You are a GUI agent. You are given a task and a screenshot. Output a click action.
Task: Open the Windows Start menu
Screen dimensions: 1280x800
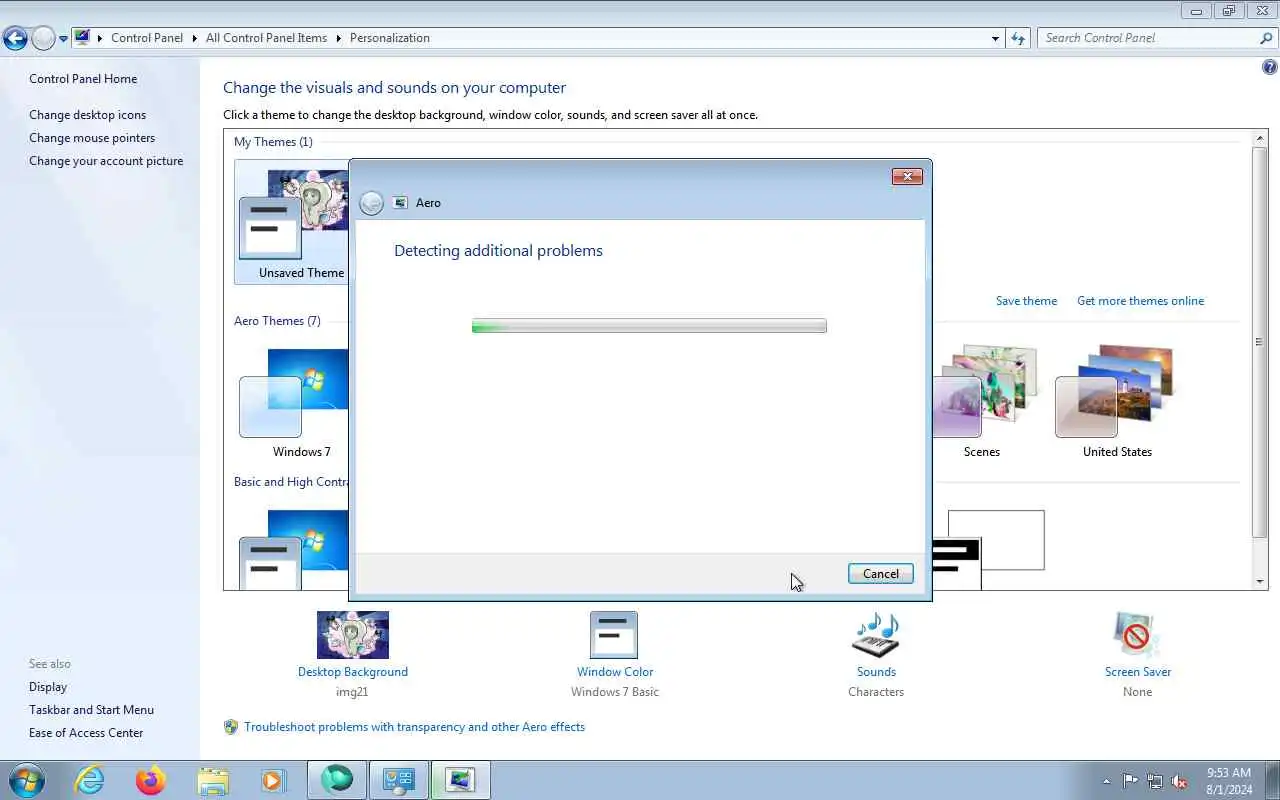tap(25, 780)
